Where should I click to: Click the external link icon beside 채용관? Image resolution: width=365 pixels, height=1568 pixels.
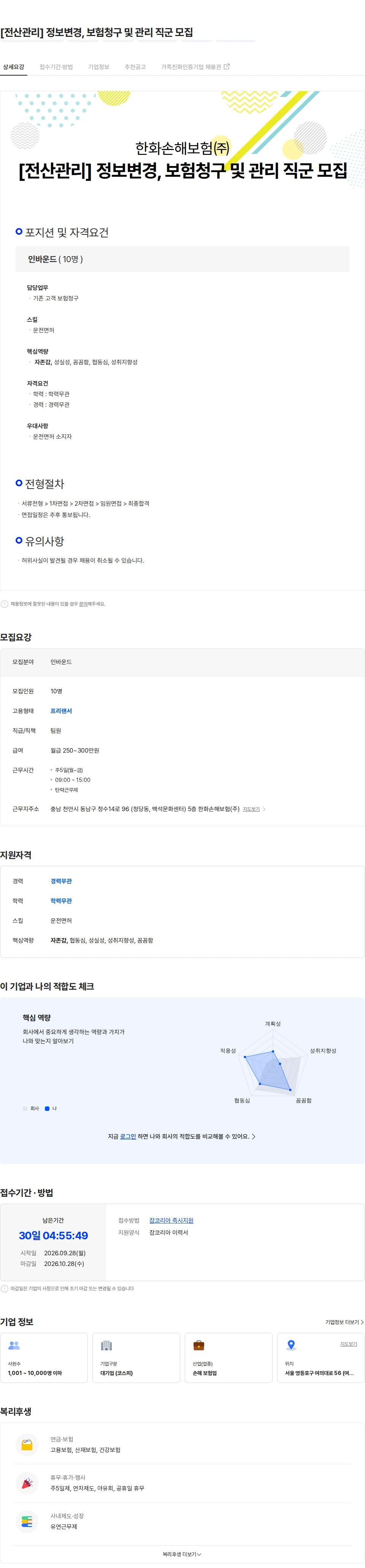(x=227, y=66)
